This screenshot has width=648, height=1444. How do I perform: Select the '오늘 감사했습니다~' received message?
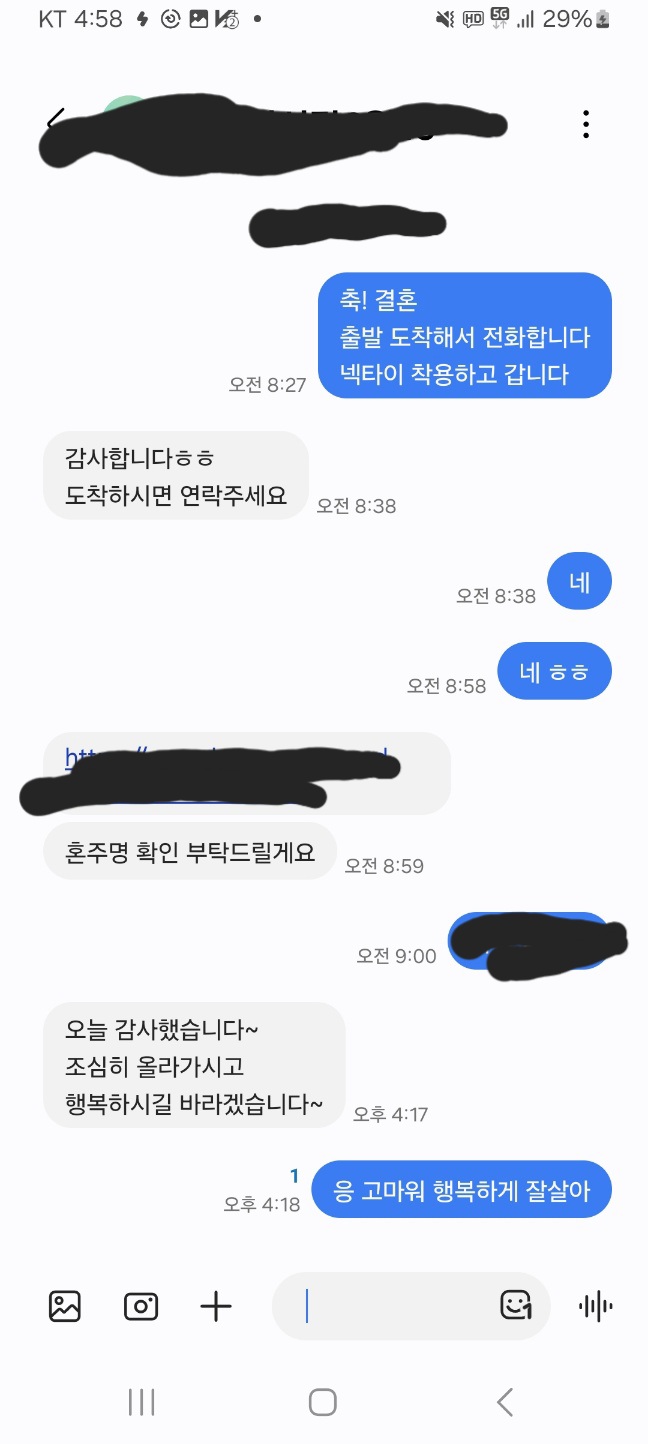point(195,1065)
